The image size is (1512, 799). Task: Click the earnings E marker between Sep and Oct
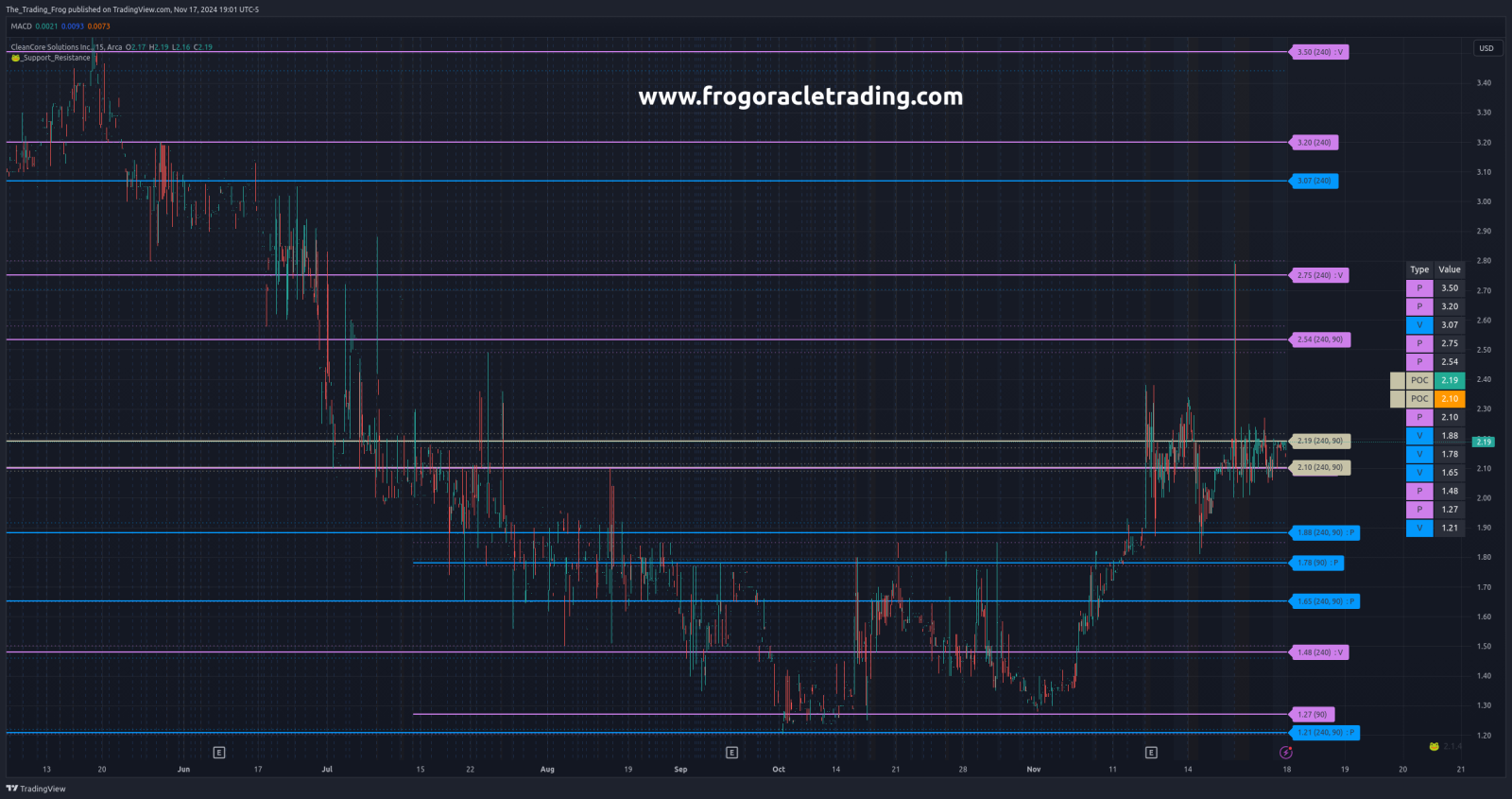coord(731,753)
